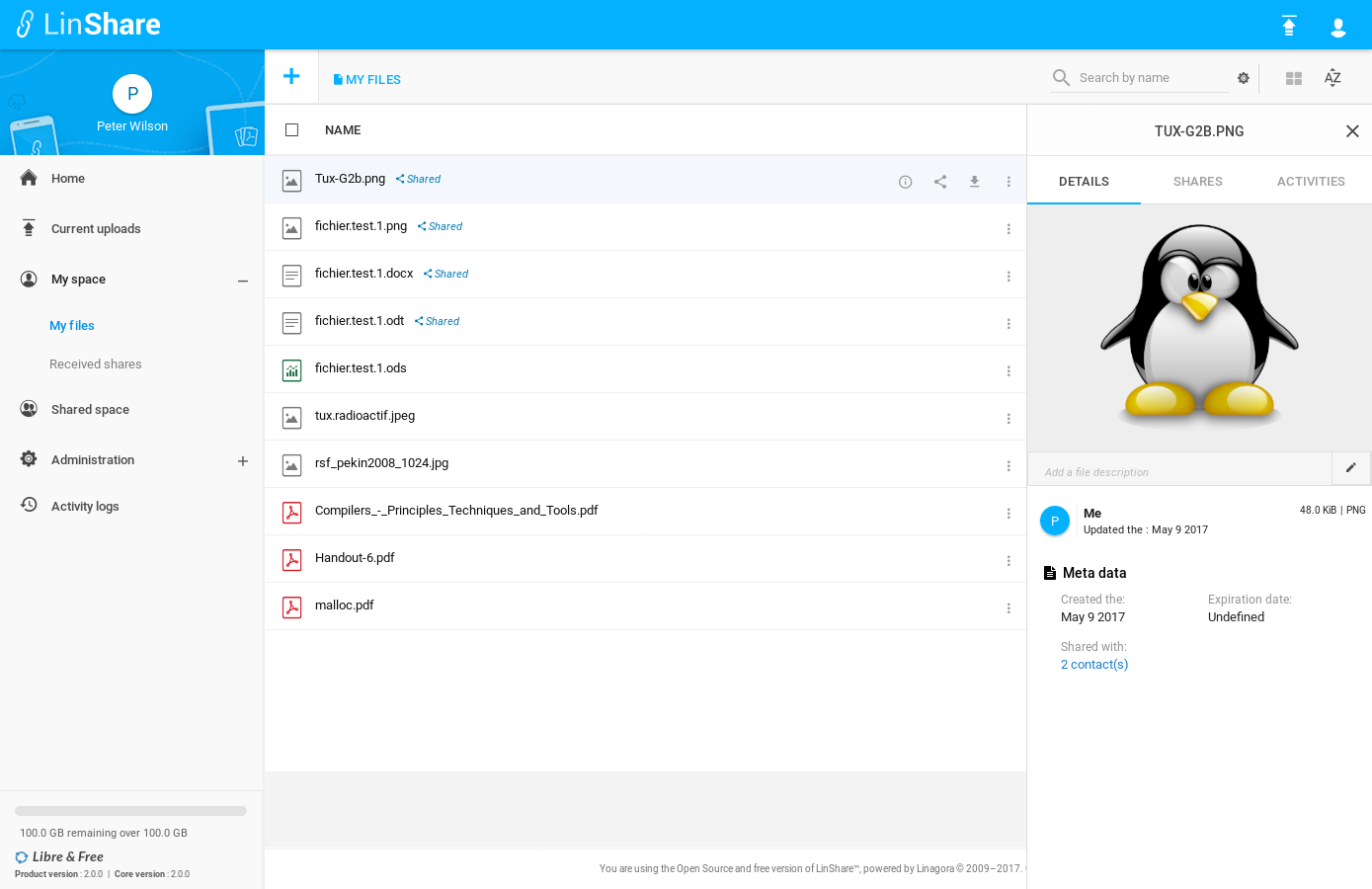Open more actions for fichier.test.1.png

click(x=1009, y=229)
